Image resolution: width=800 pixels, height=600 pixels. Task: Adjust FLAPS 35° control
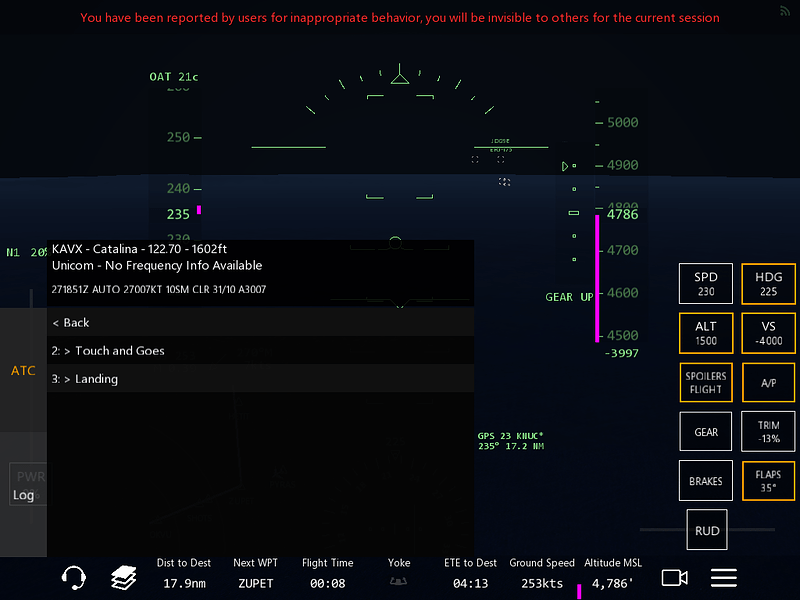(x=768, y=481)
